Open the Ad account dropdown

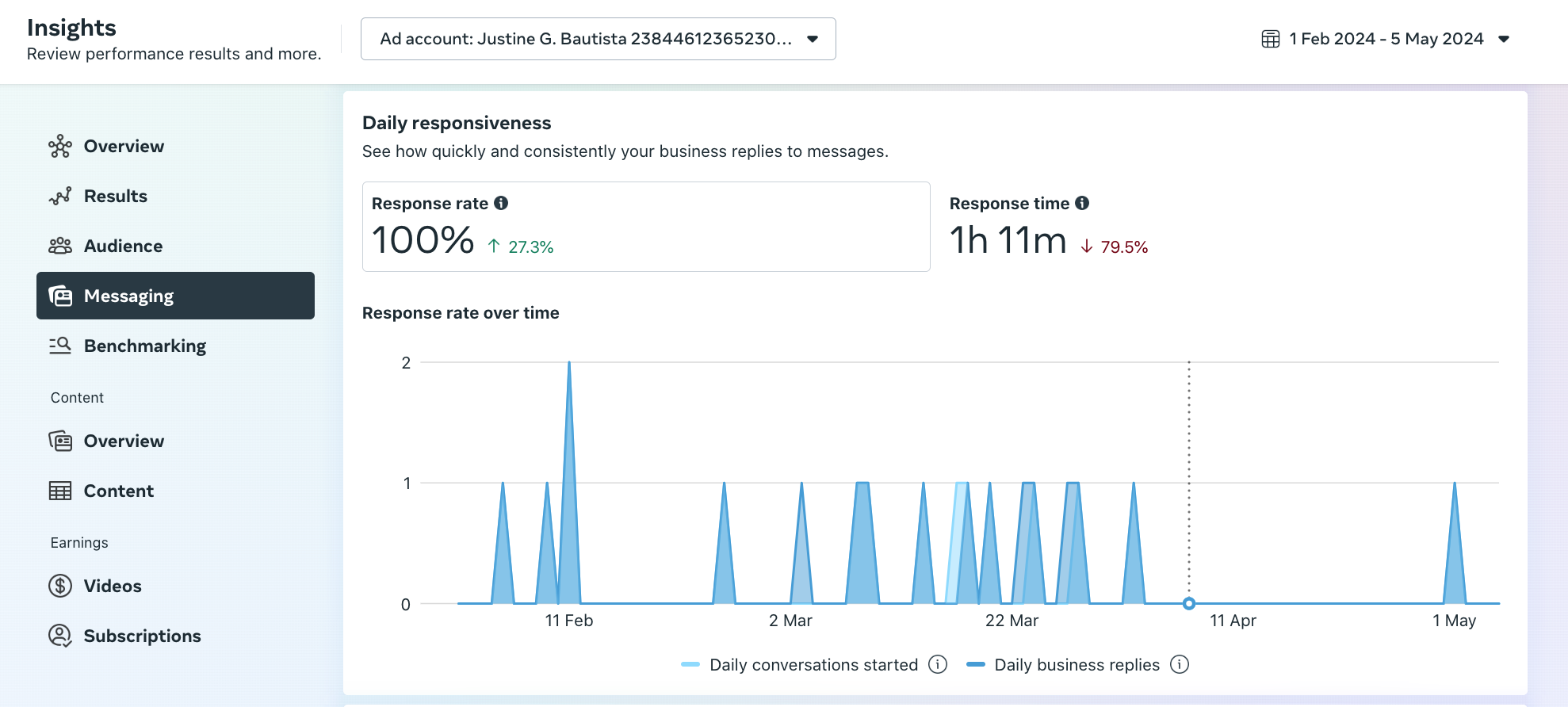[598, 39]
